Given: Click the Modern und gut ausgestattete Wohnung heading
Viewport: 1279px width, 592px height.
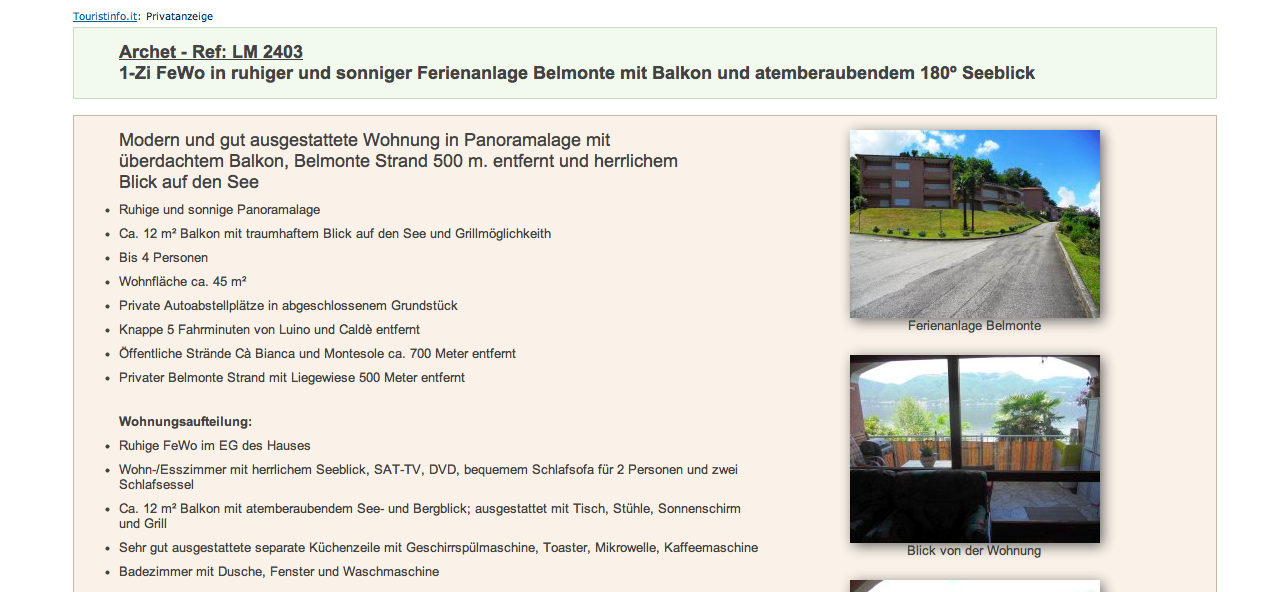Looking at the screenshot, I should (398, 161).
